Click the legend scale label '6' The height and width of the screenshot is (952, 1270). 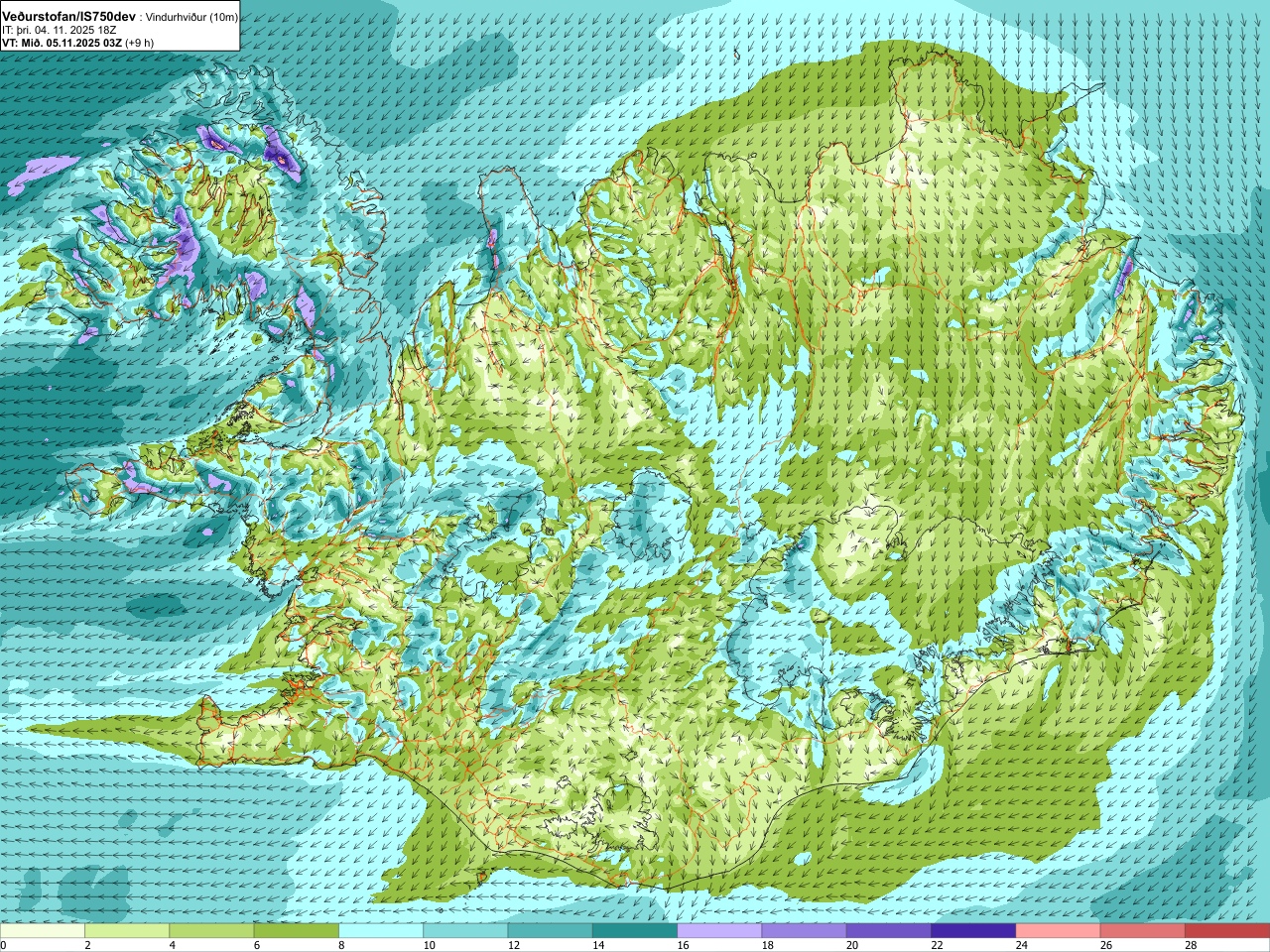point(256,945)
